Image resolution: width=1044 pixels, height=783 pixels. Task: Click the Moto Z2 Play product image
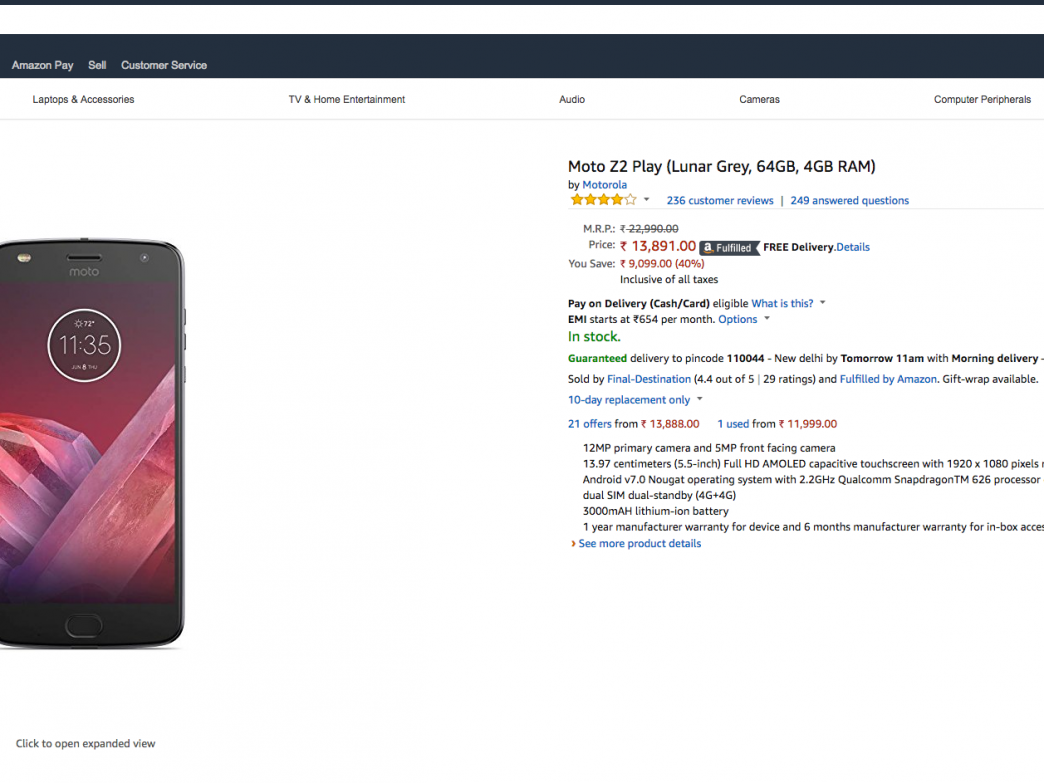click(x=90, y=445)
